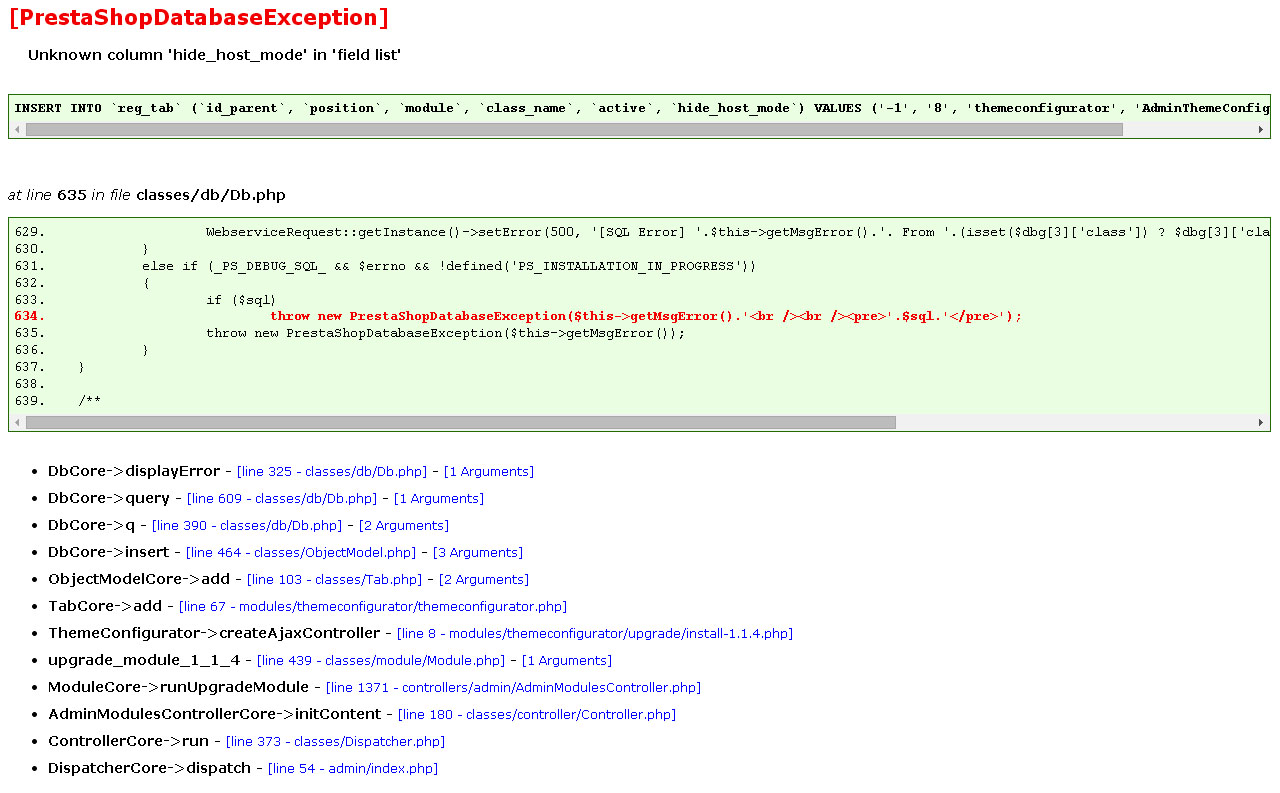Click the DispatcherCore->dispatch trace entry

tap(149, 768)
